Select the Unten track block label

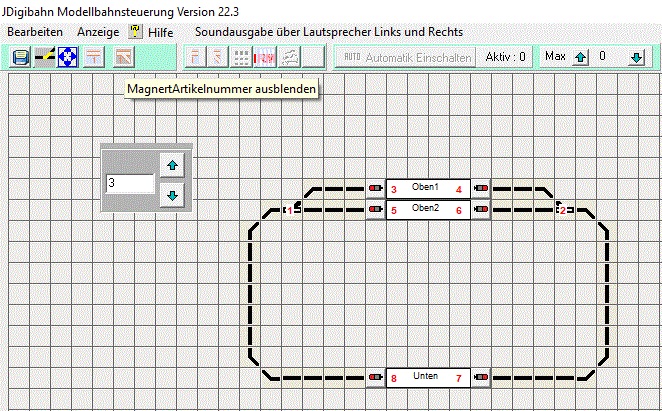pos(425,376)
